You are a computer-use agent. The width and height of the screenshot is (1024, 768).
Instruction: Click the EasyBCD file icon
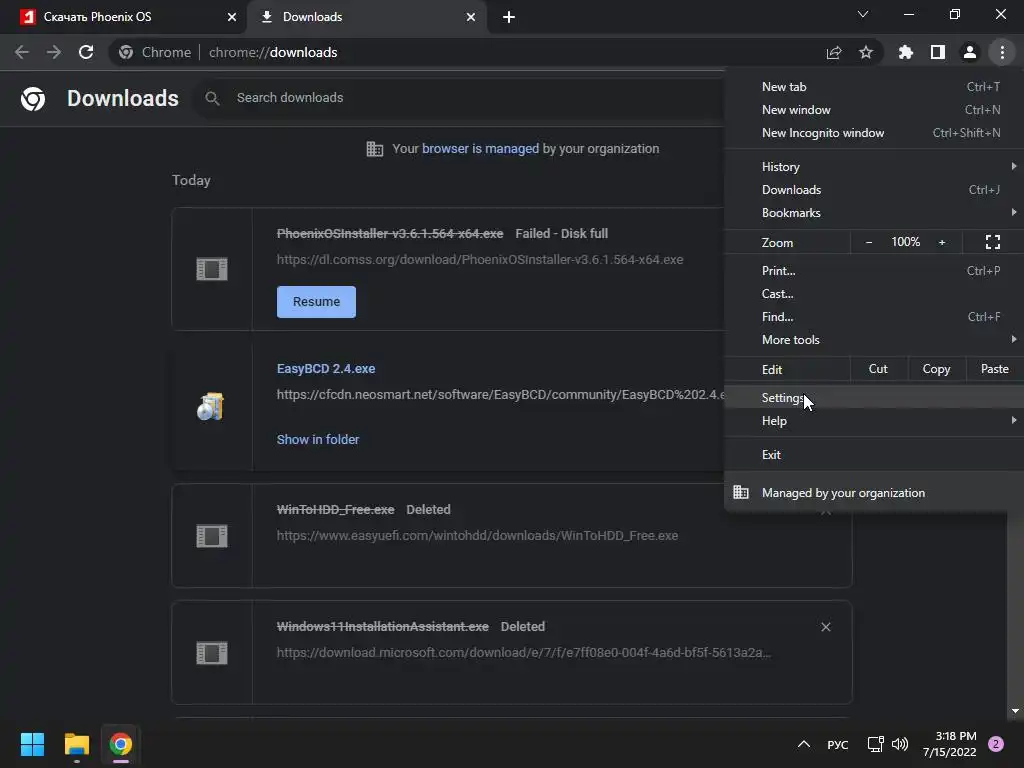(211, 407)
